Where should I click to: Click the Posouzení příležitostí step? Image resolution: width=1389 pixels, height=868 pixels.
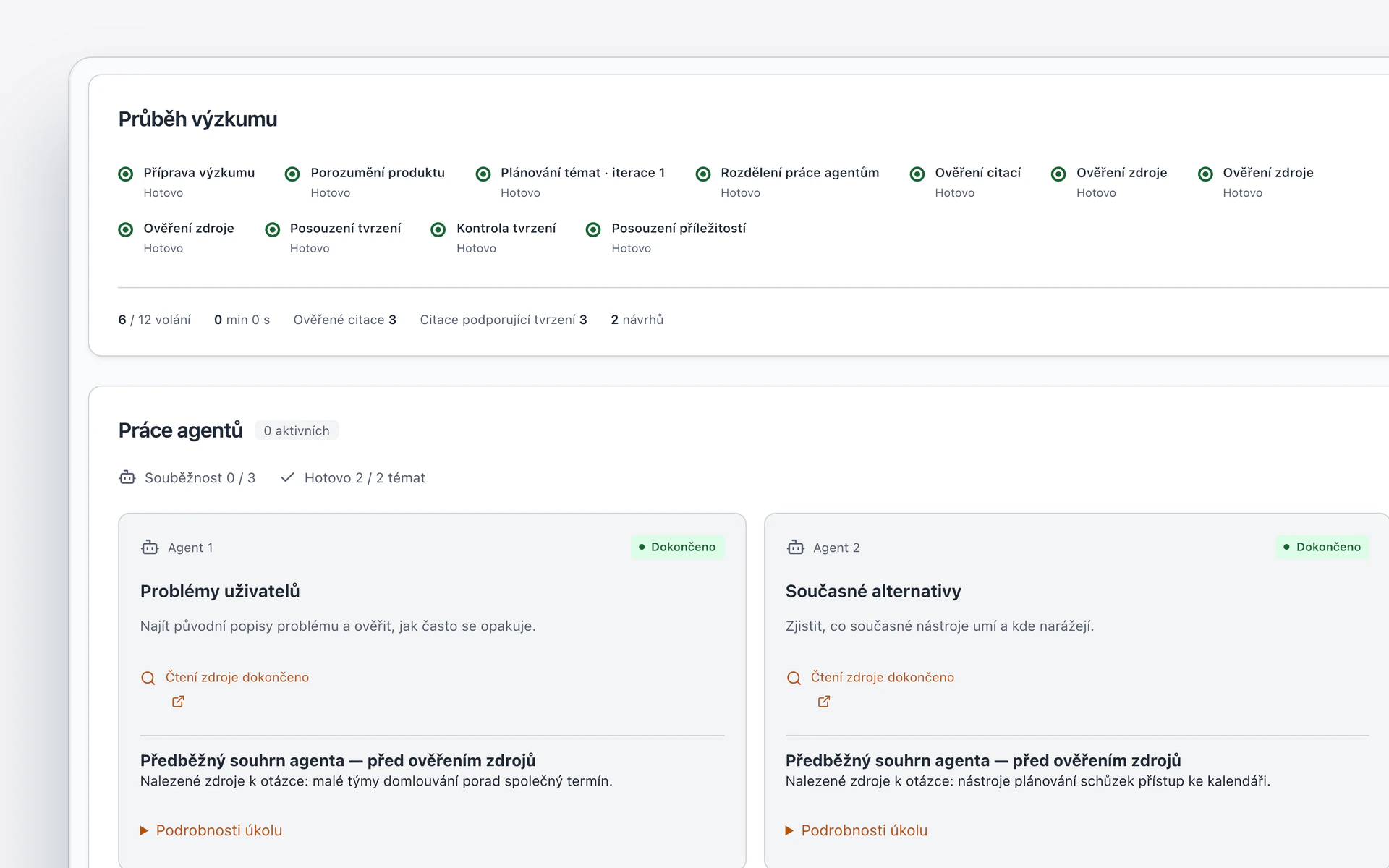pos(666,238)
